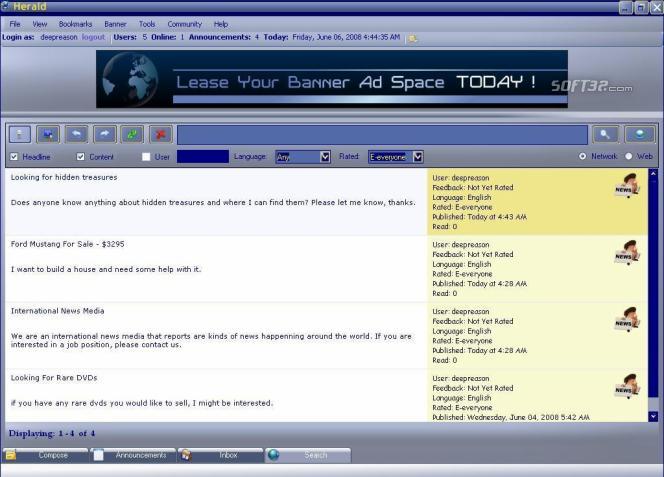
Task: Click the logout link
Action: pos(93,37)
